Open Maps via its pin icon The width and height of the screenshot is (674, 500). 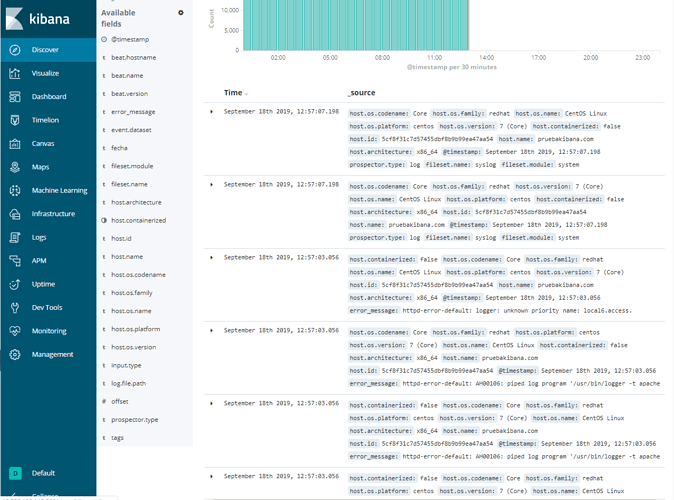[15, 167]
